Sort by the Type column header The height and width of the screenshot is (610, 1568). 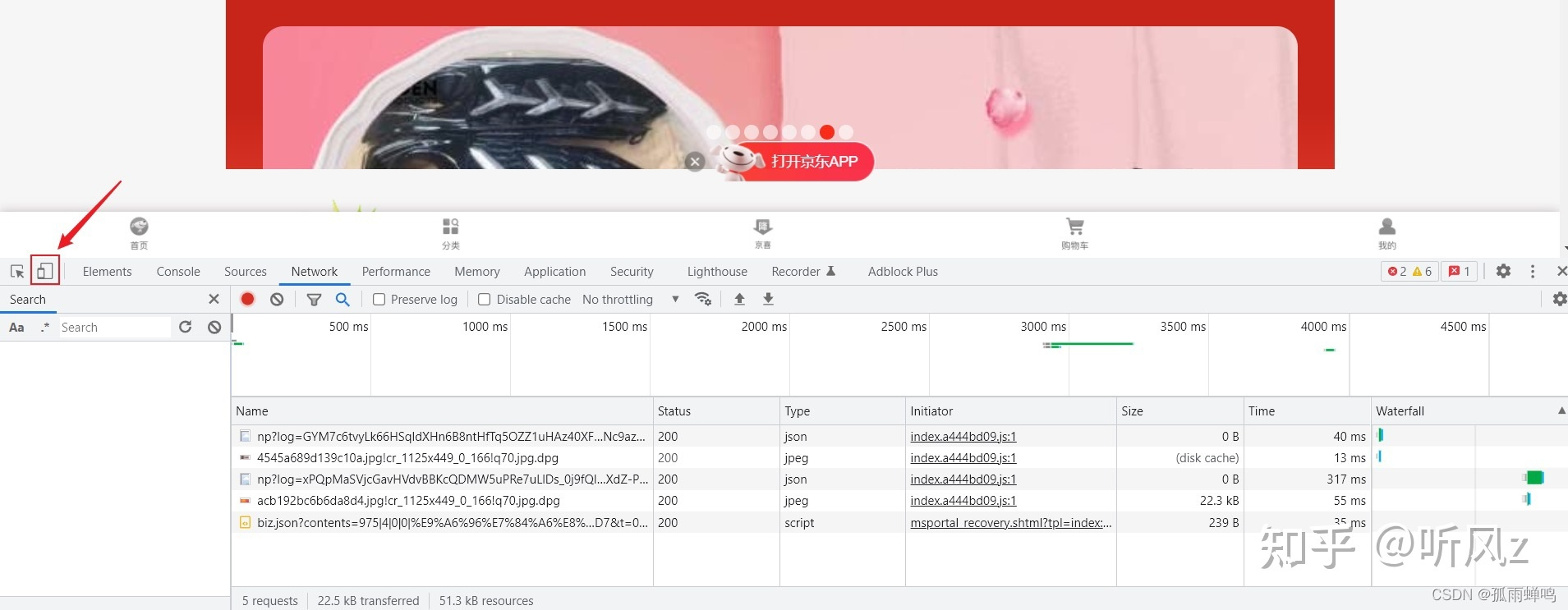pos(842,410)
